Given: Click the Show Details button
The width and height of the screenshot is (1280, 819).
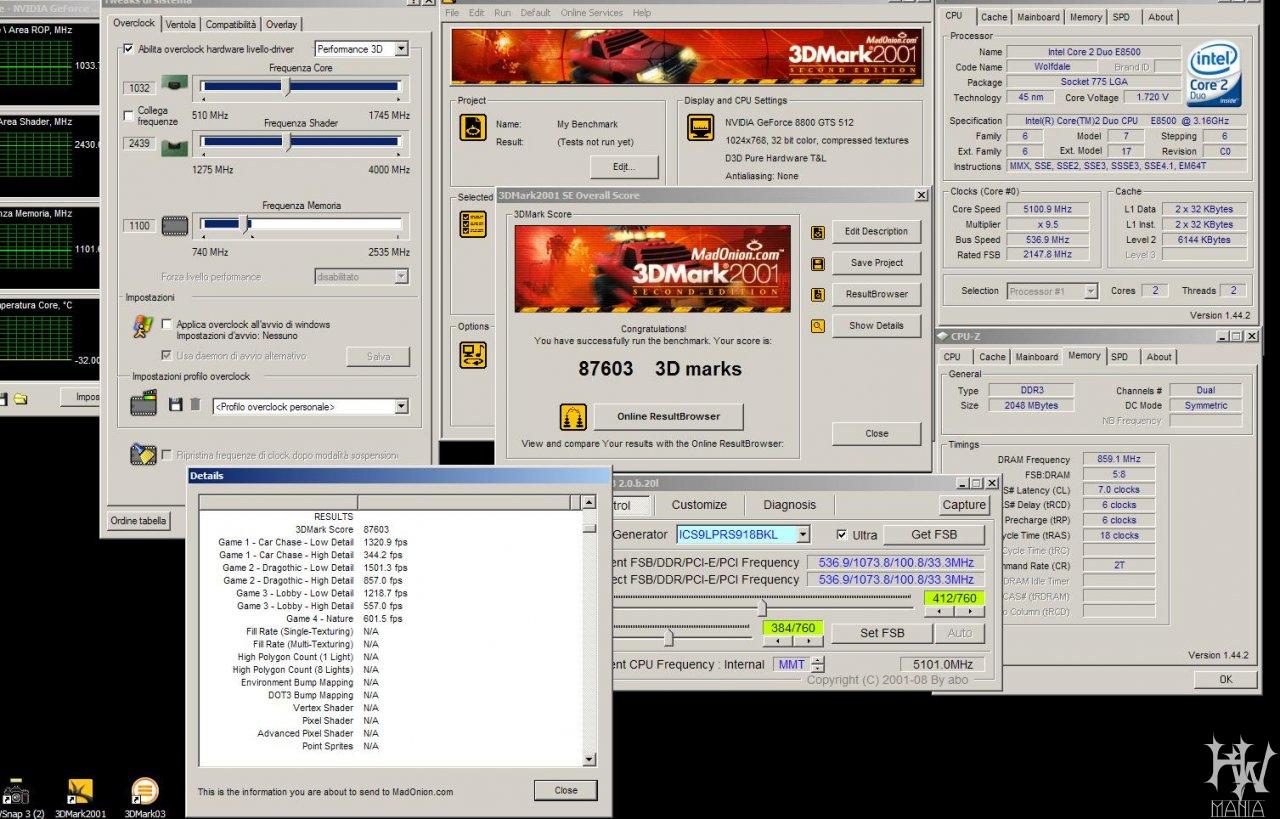Looking at the screenshot, I should (x=876, y=325).
